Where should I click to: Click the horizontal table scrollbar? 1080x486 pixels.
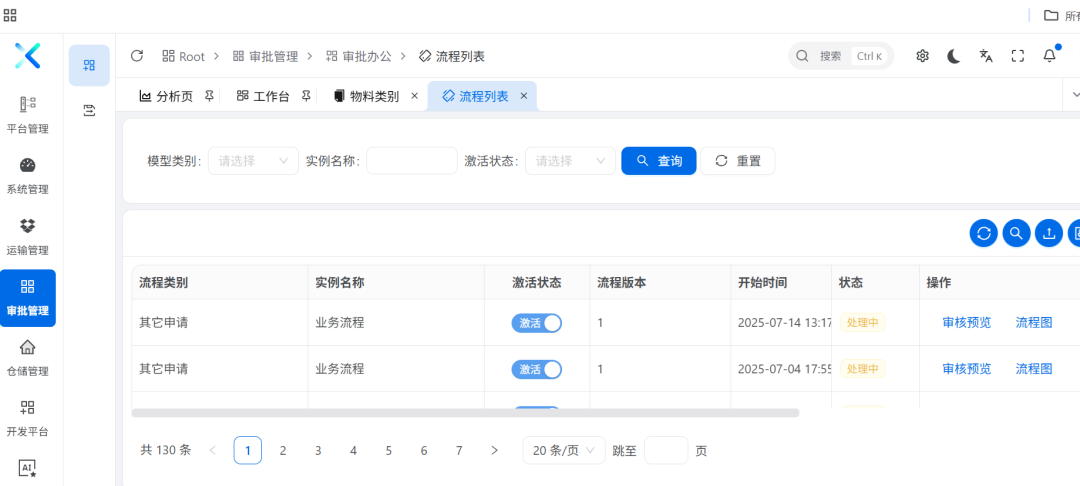pos(465,413)
